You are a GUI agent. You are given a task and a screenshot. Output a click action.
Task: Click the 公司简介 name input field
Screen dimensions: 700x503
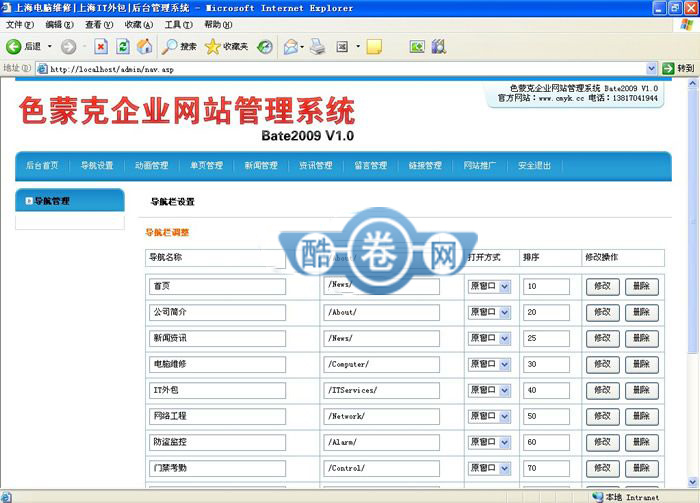[x=217, y=312]
